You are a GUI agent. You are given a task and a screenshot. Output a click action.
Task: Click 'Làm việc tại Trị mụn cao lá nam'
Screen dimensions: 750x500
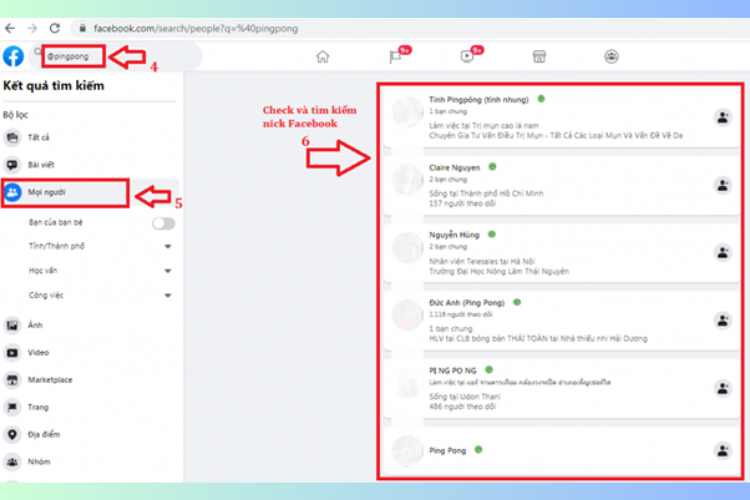tap(484, 125)
